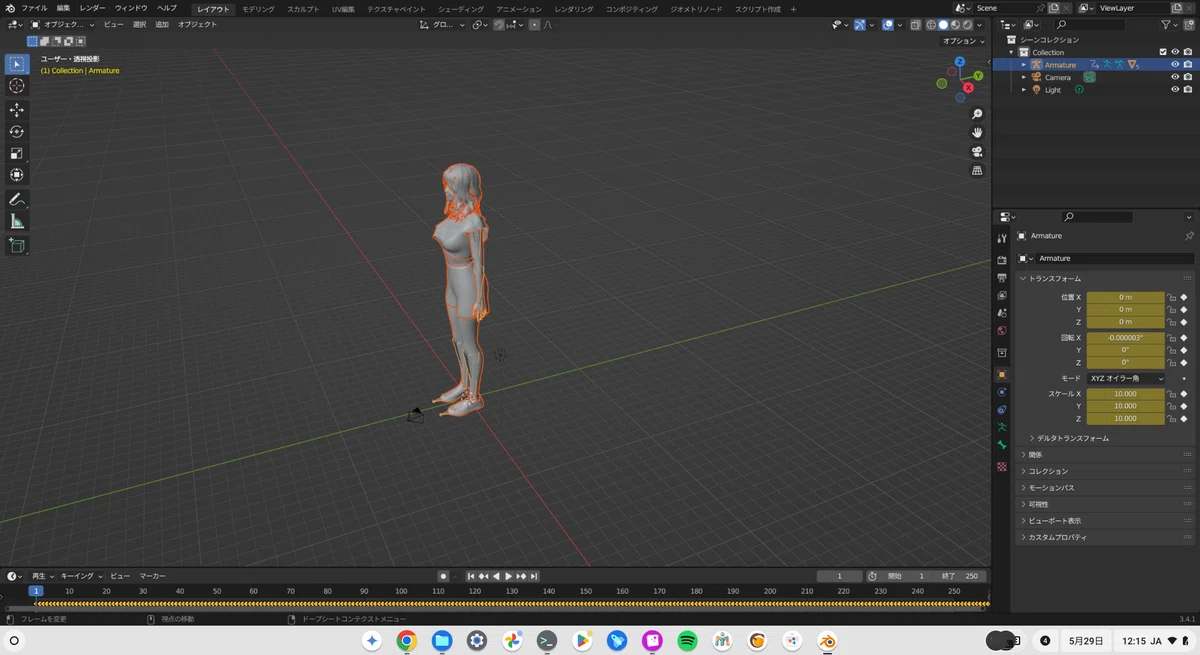Open the Bone properties tab

click(1002, 445)
